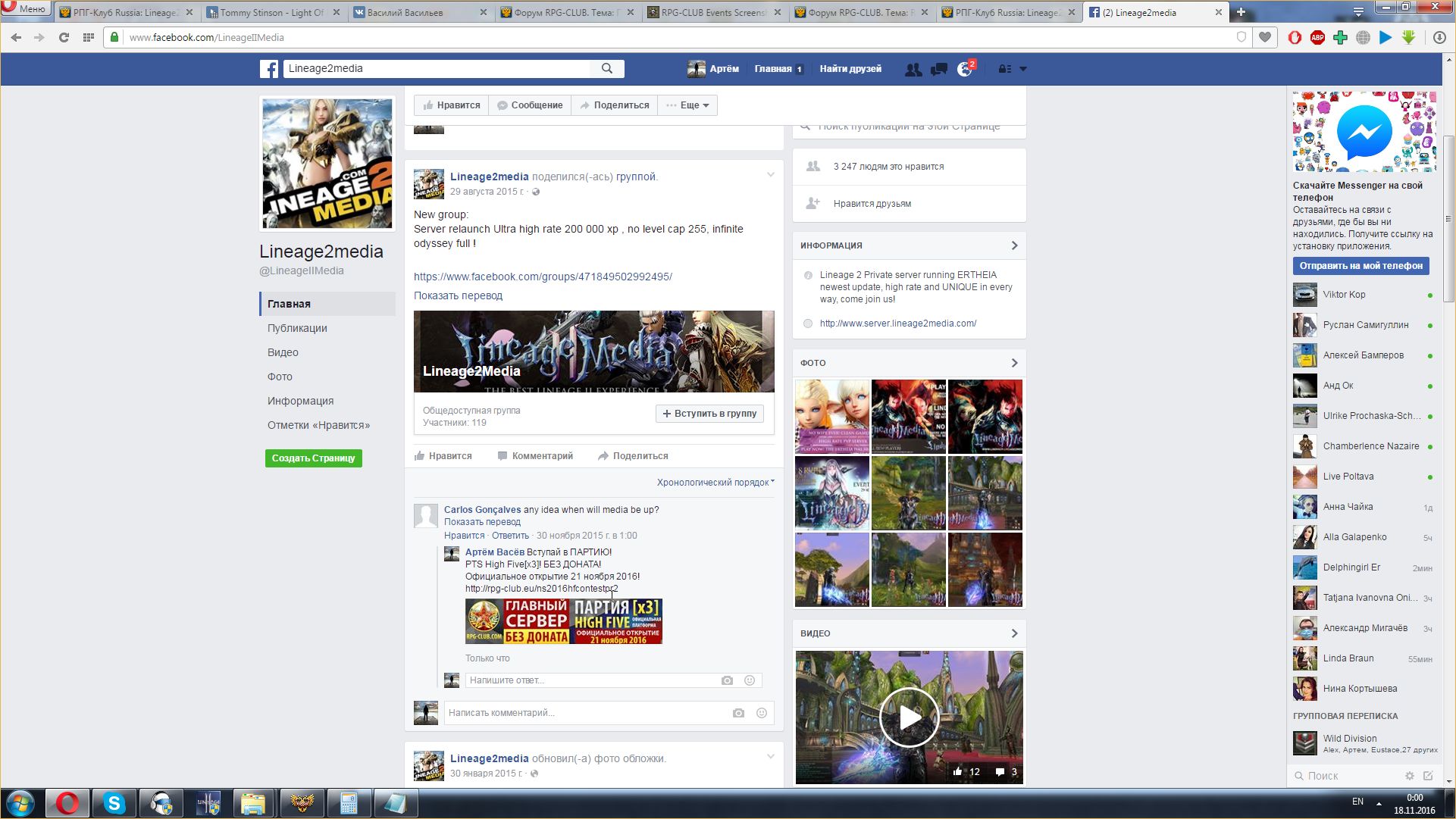
Task: Switch to Tommy Stinson browser tab
Action: pos(273,12)
